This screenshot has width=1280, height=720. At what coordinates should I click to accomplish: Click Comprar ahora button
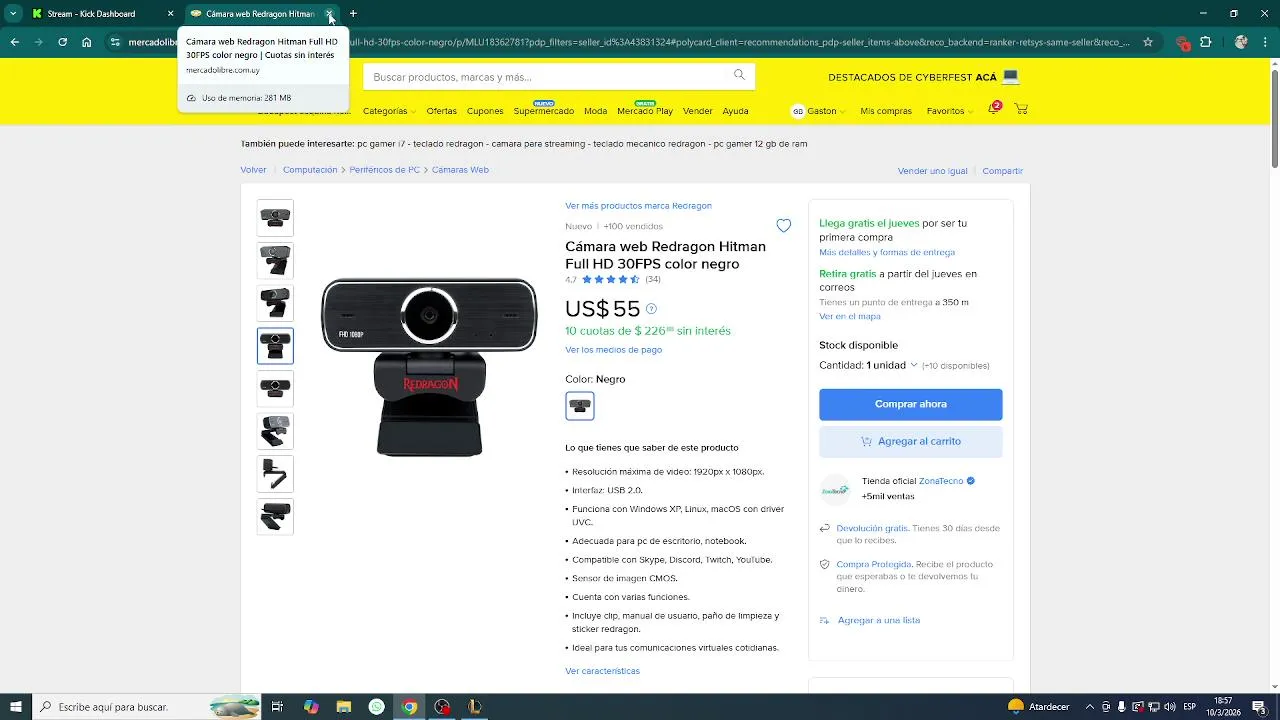pos(910,404)
